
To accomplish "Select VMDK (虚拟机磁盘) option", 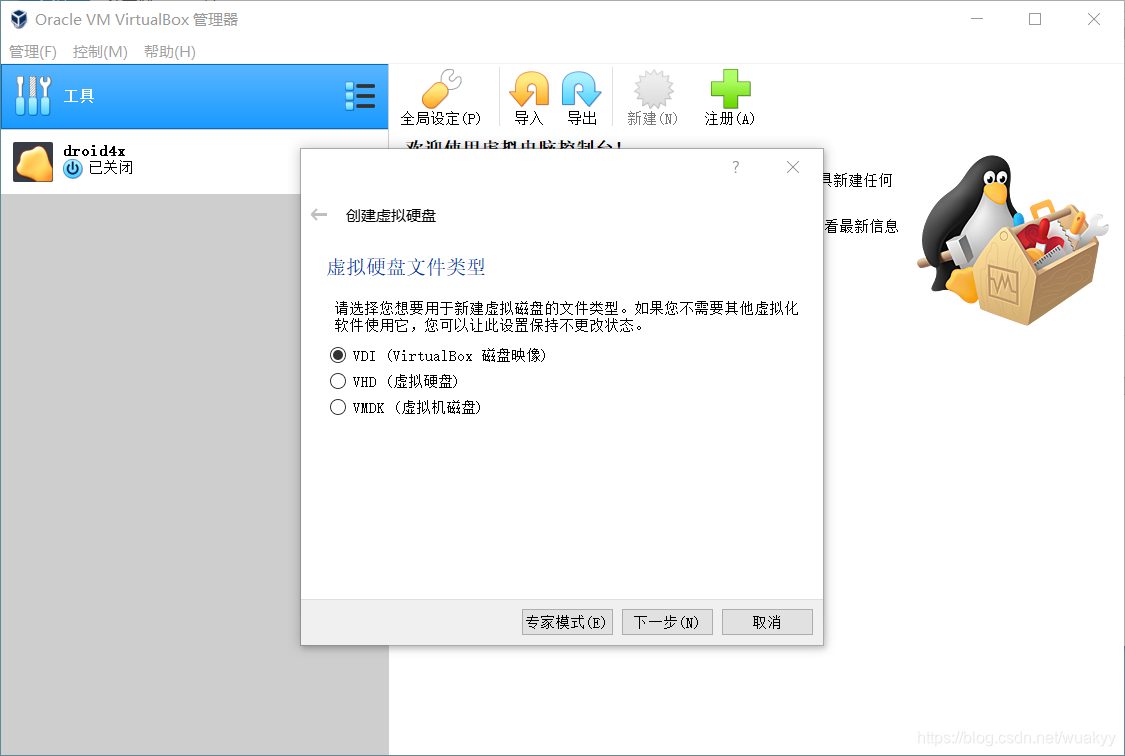I will click(x=405, y=407).
